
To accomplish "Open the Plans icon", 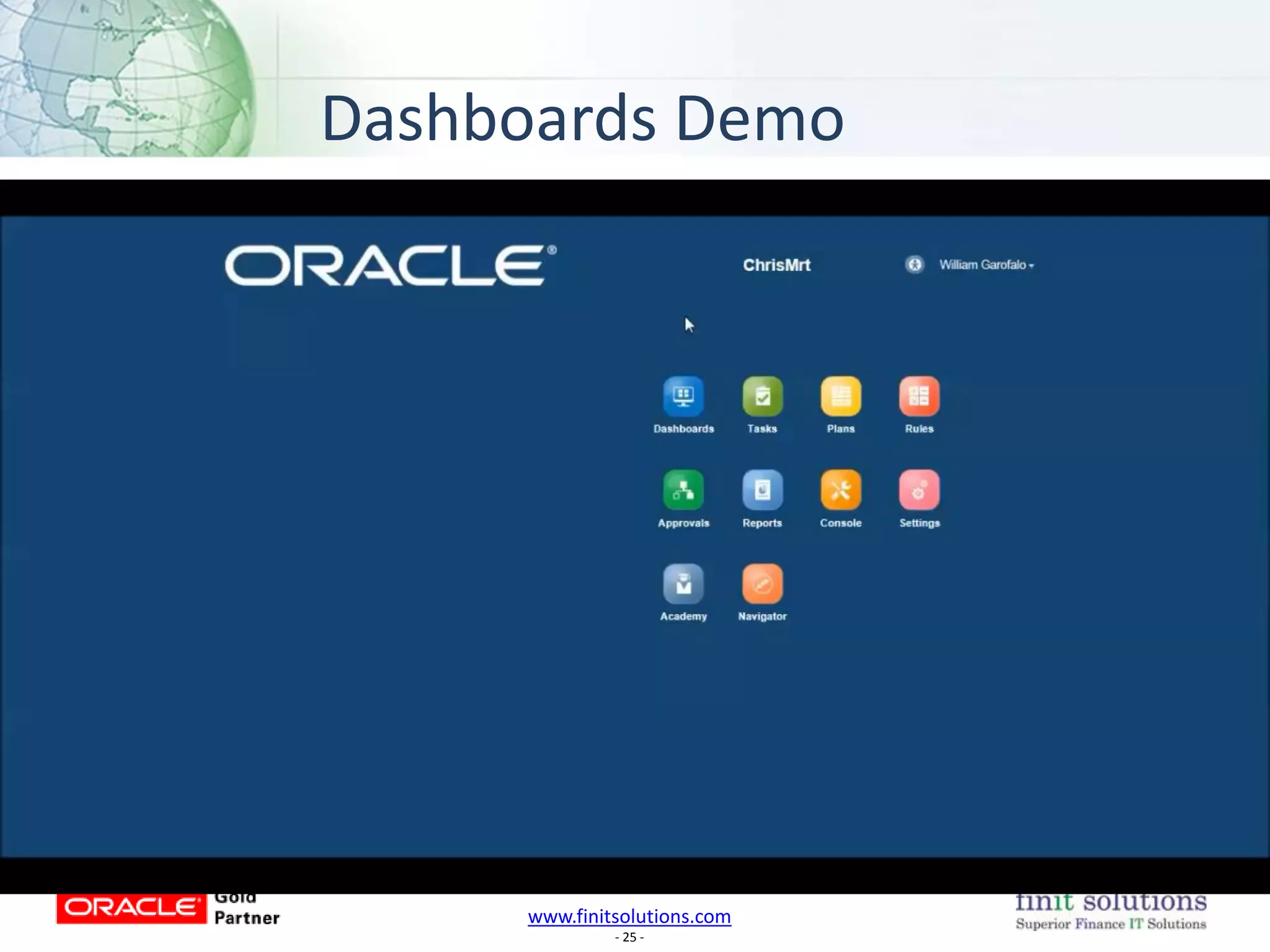I will click(841, 397).
